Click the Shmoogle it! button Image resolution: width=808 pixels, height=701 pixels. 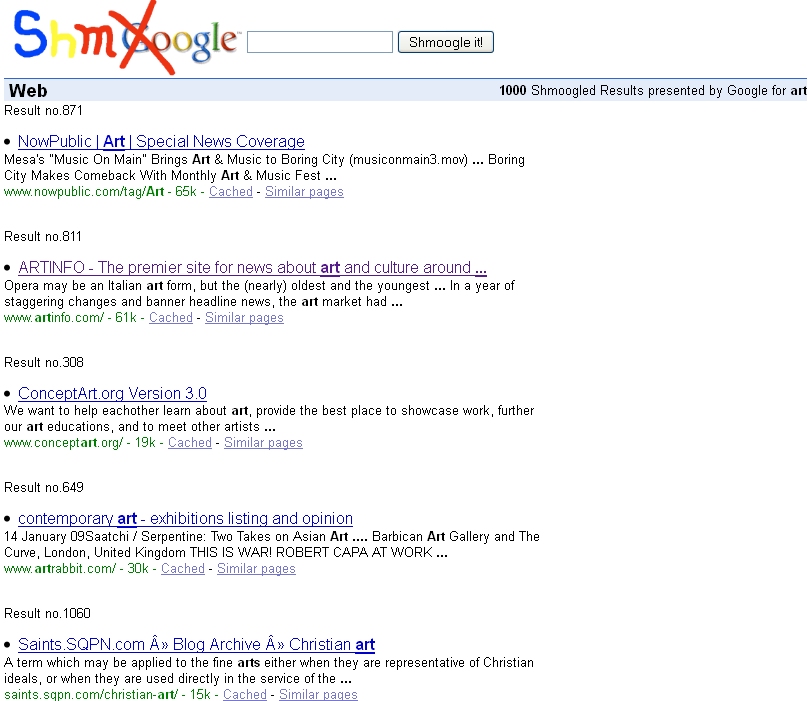[x=446, y=42]
